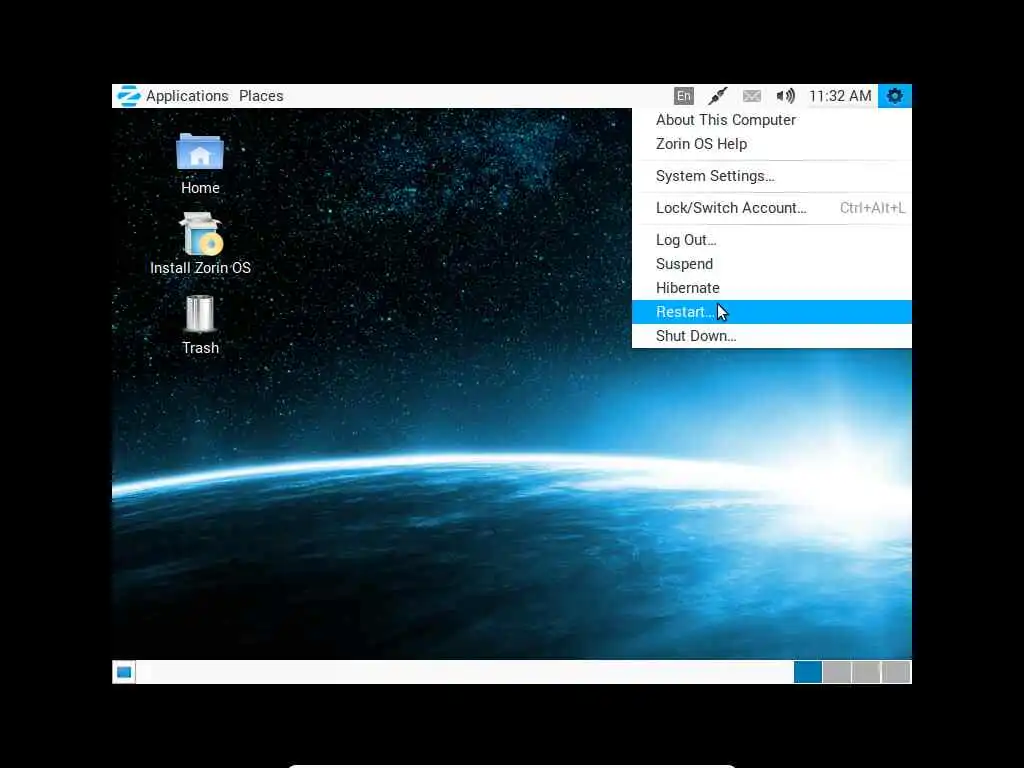Click the show desktop button in bottom panel
1024x768 pixels.
point(124,672)
